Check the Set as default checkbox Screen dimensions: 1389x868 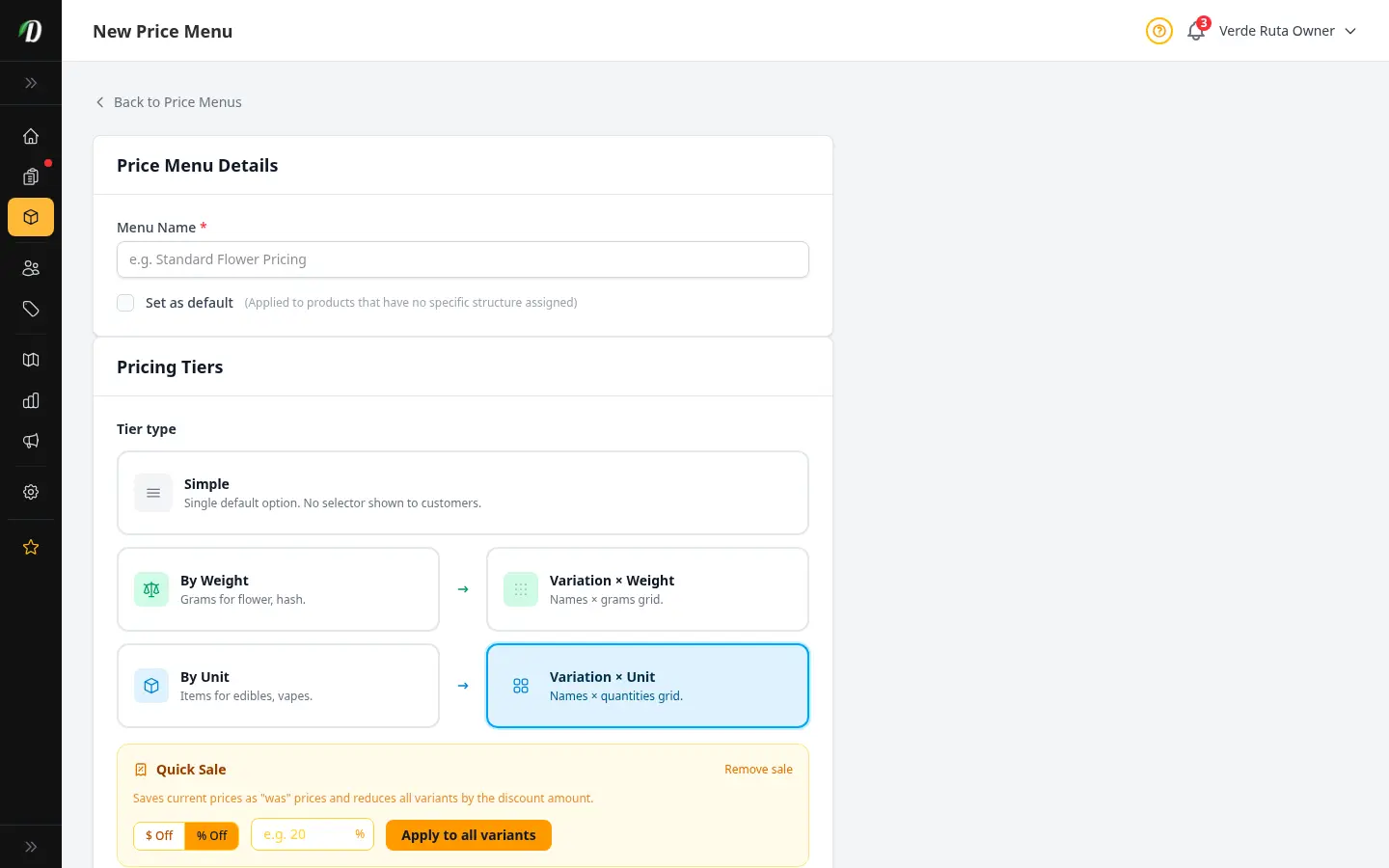pyautogui.click(x=125, y=303)
